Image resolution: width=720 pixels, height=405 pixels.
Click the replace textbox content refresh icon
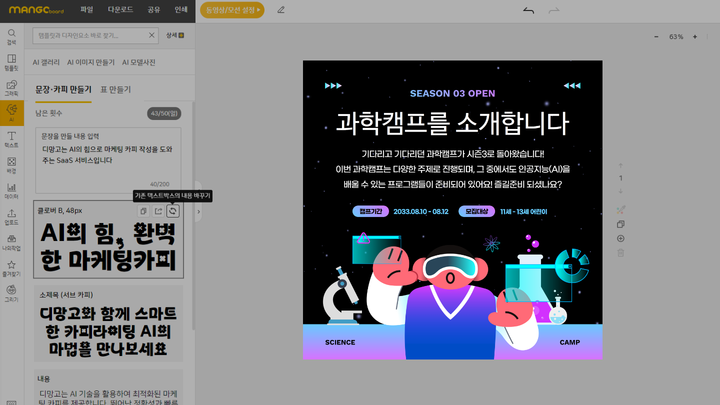click(x=173, y=211)
